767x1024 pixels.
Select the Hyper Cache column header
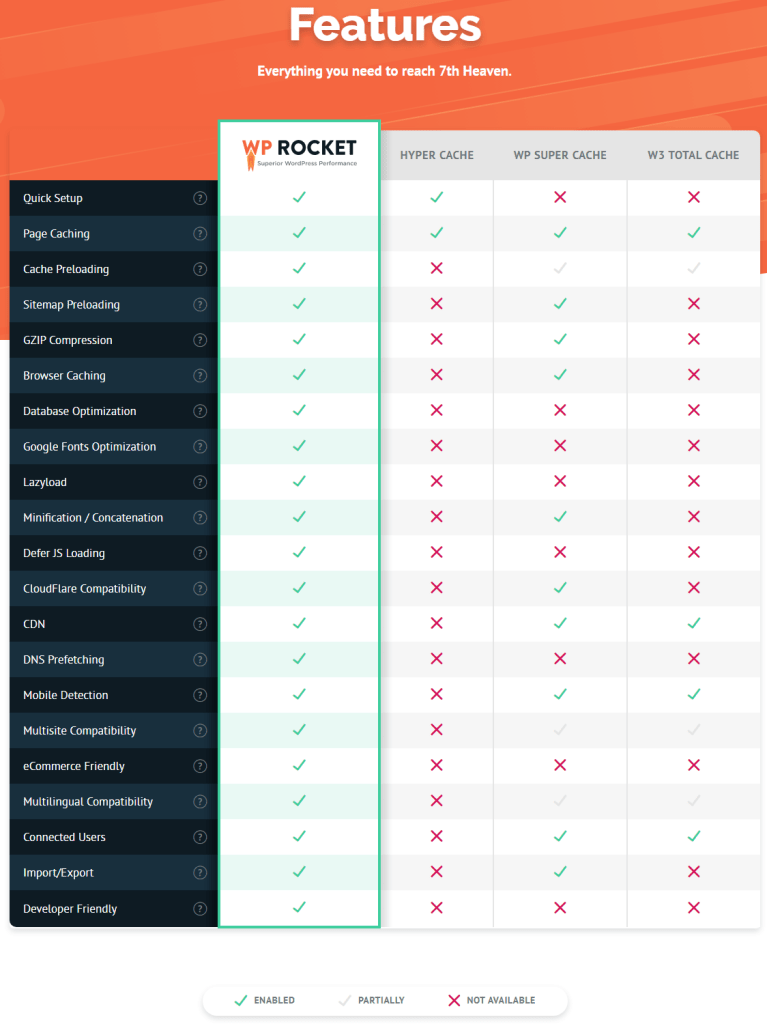(x=436, y=155)
